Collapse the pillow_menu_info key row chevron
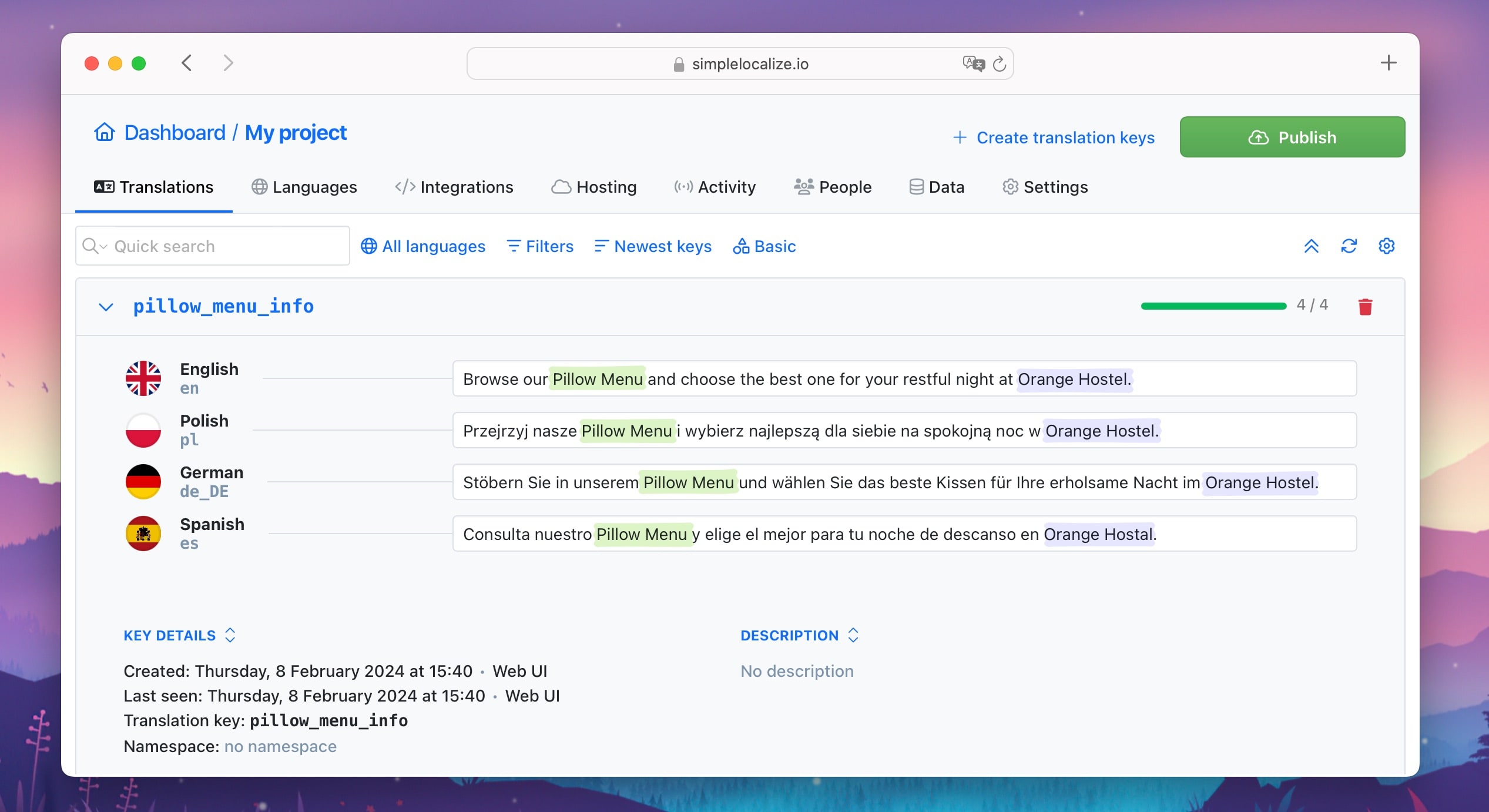1489x812 pixels. pyautogui.click(x=106, y=307)
